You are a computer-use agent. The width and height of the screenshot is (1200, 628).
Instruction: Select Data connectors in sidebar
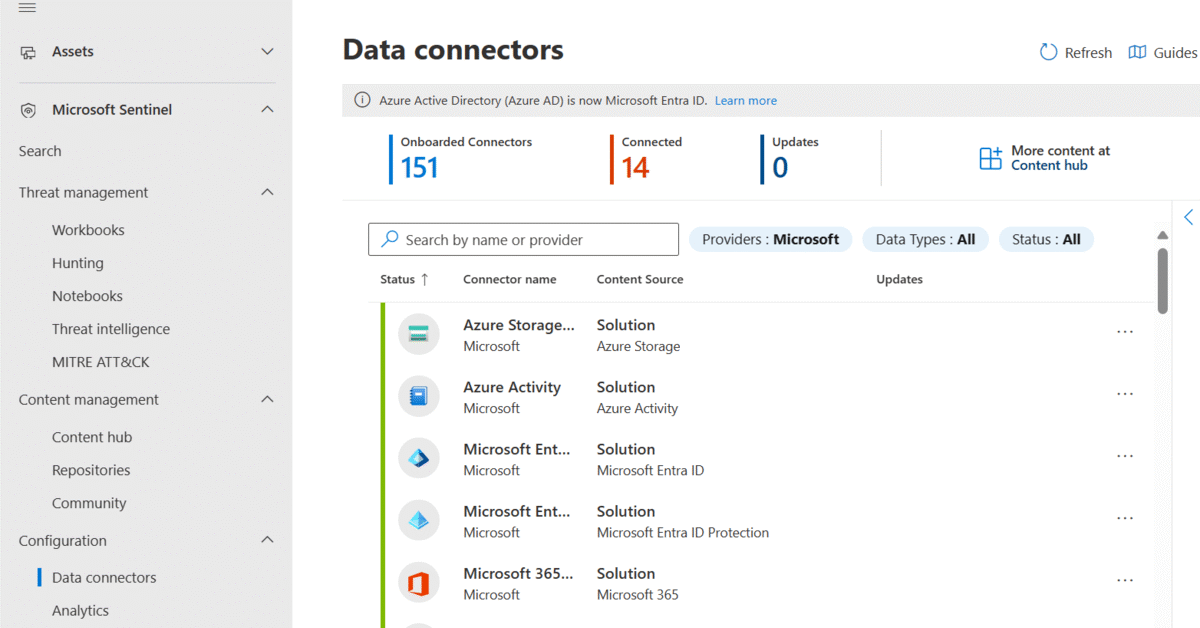pos(104,578)
